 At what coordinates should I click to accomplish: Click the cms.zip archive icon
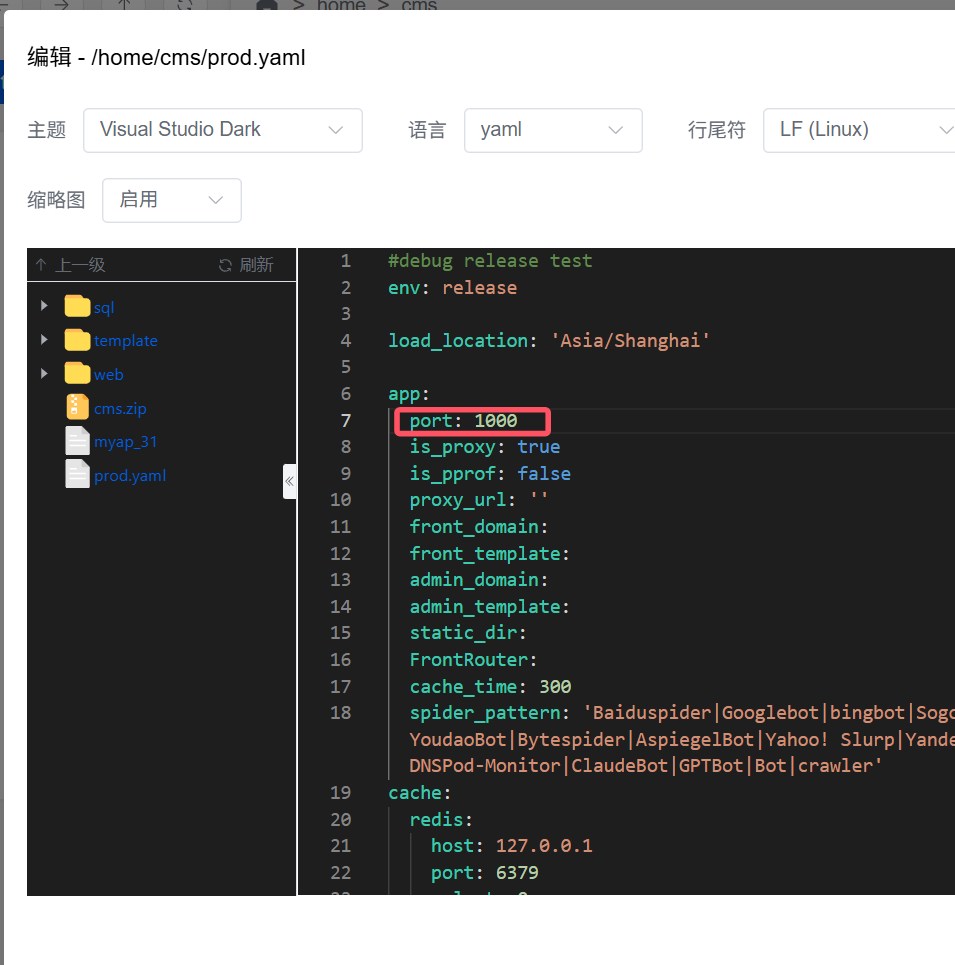click(x=77, y=407)
